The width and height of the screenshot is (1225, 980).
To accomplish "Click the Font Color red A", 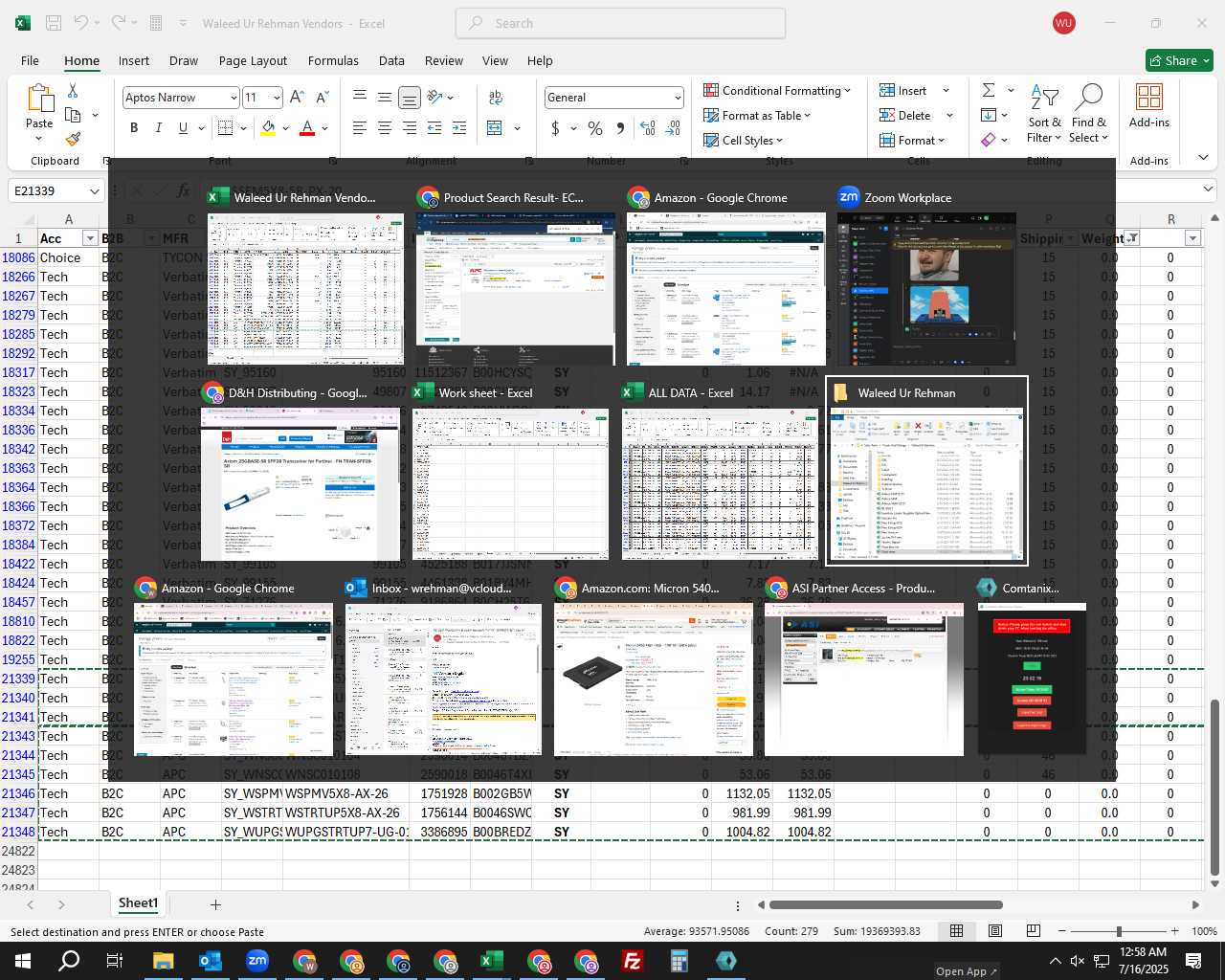I will pos(307,128).
